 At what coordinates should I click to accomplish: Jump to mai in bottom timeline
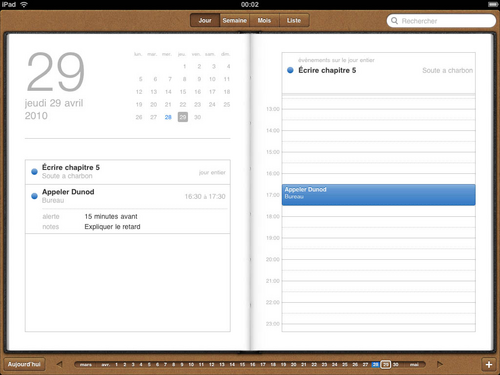414,364
